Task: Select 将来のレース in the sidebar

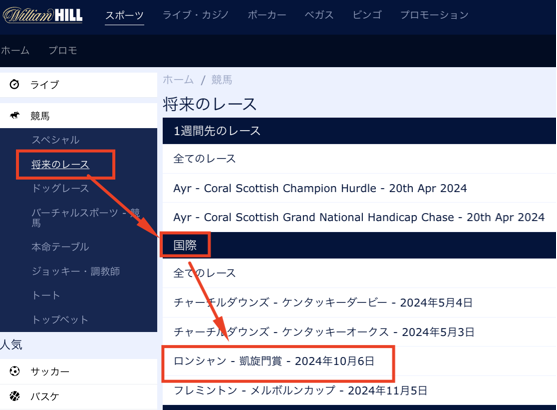Action: (60, 164)
